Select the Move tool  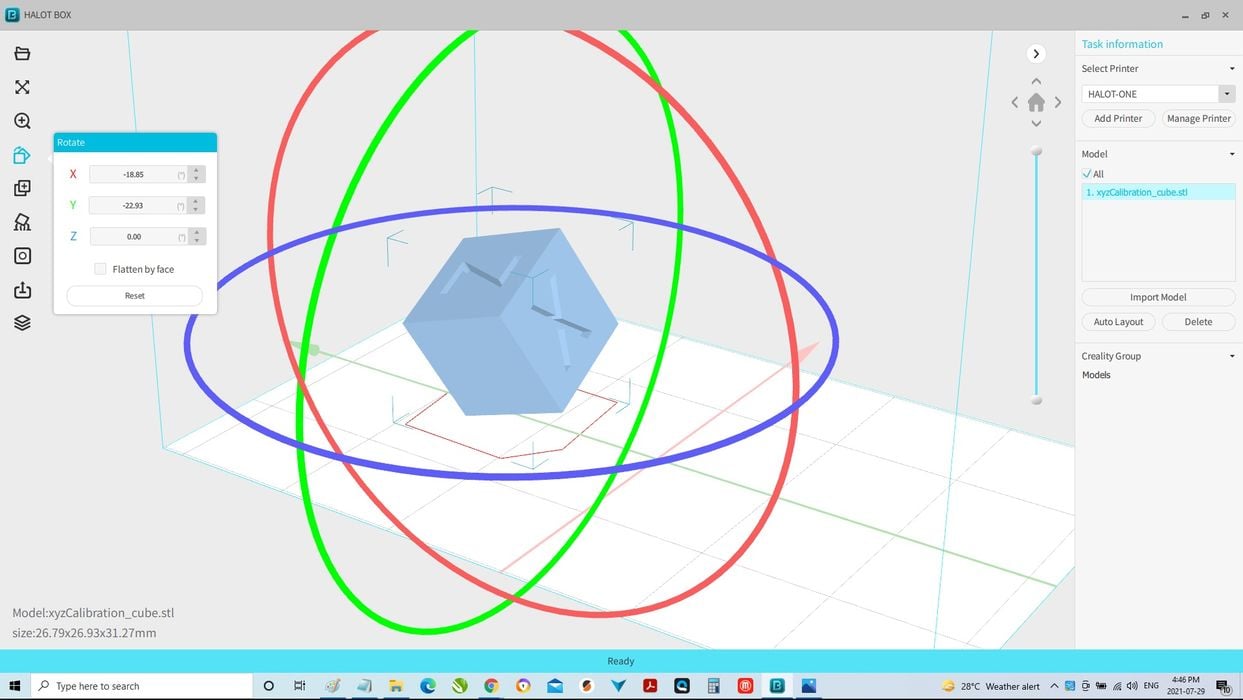click(x=22, y=87)
